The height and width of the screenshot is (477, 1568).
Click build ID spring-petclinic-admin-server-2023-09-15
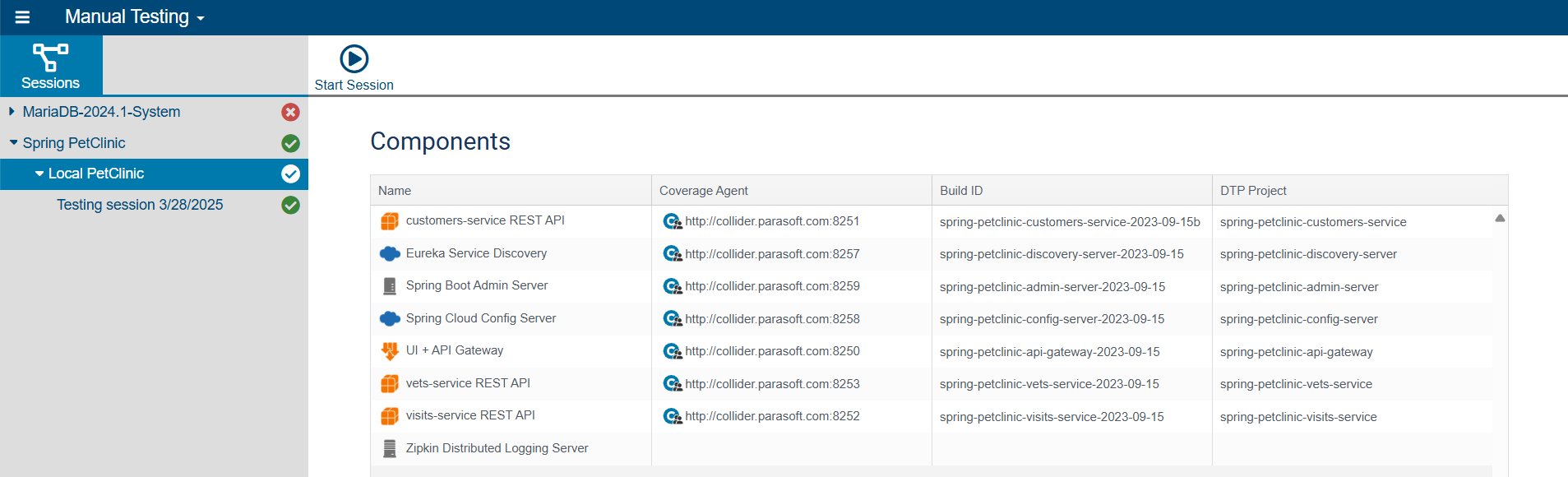(1052, 287)
